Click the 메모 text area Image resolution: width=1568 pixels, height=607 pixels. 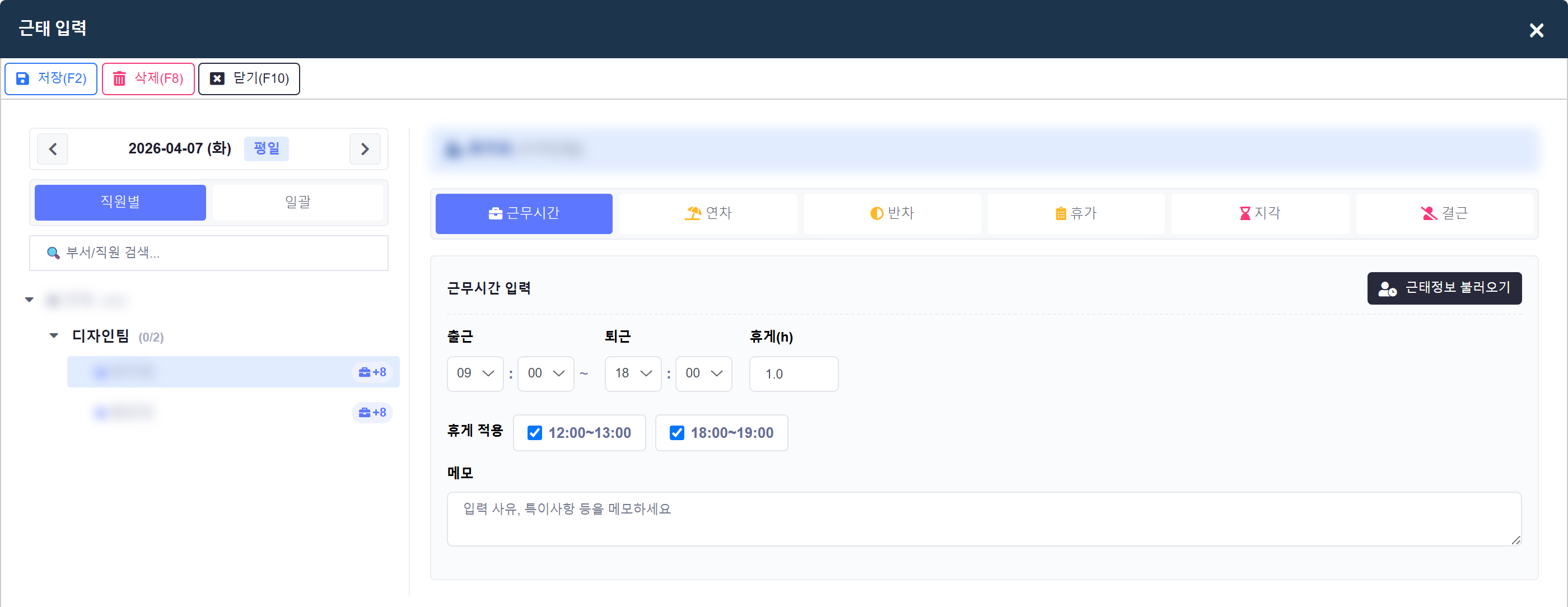point(984,519)
